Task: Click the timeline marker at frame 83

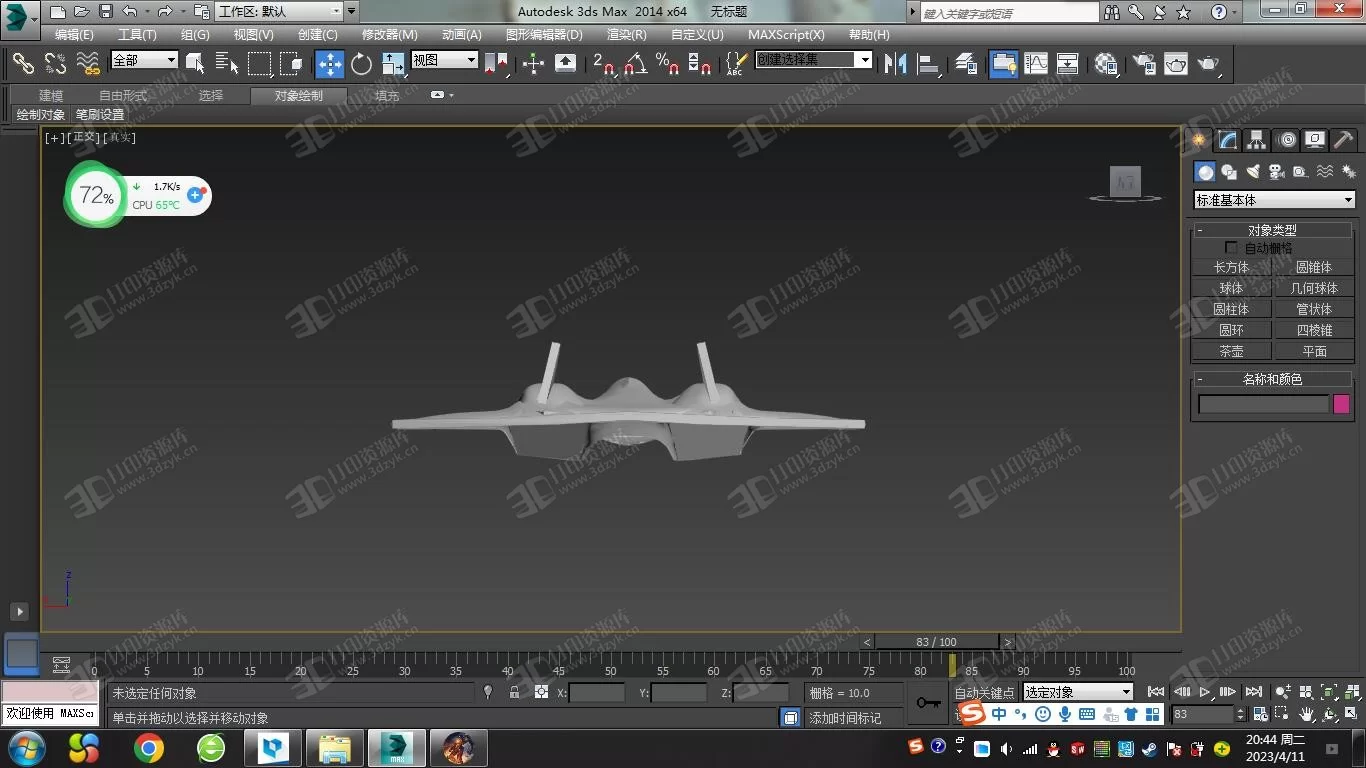Action: [x=952, y=666]
